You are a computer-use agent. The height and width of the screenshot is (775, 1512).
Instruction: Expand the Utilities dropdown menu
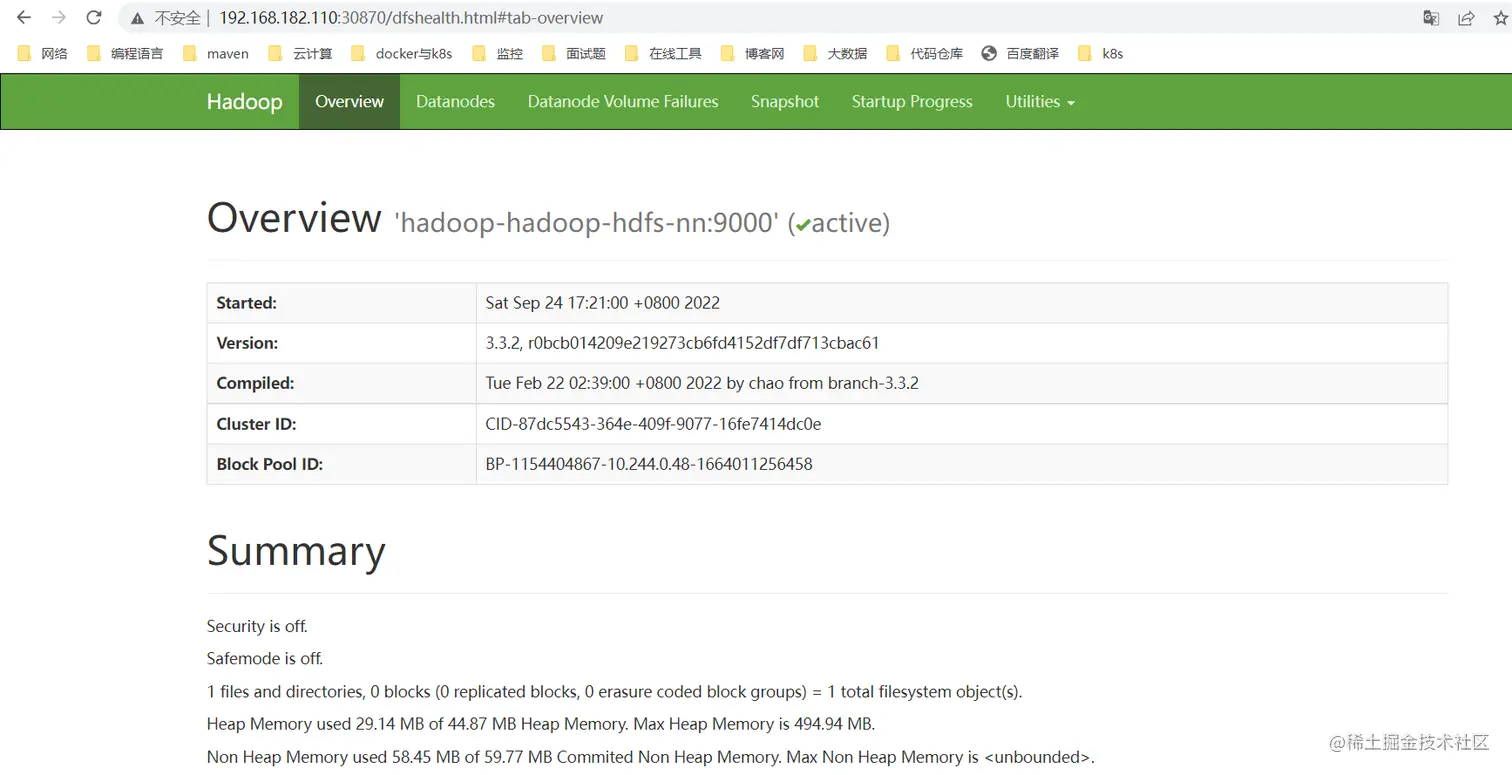click(1040, 102)
